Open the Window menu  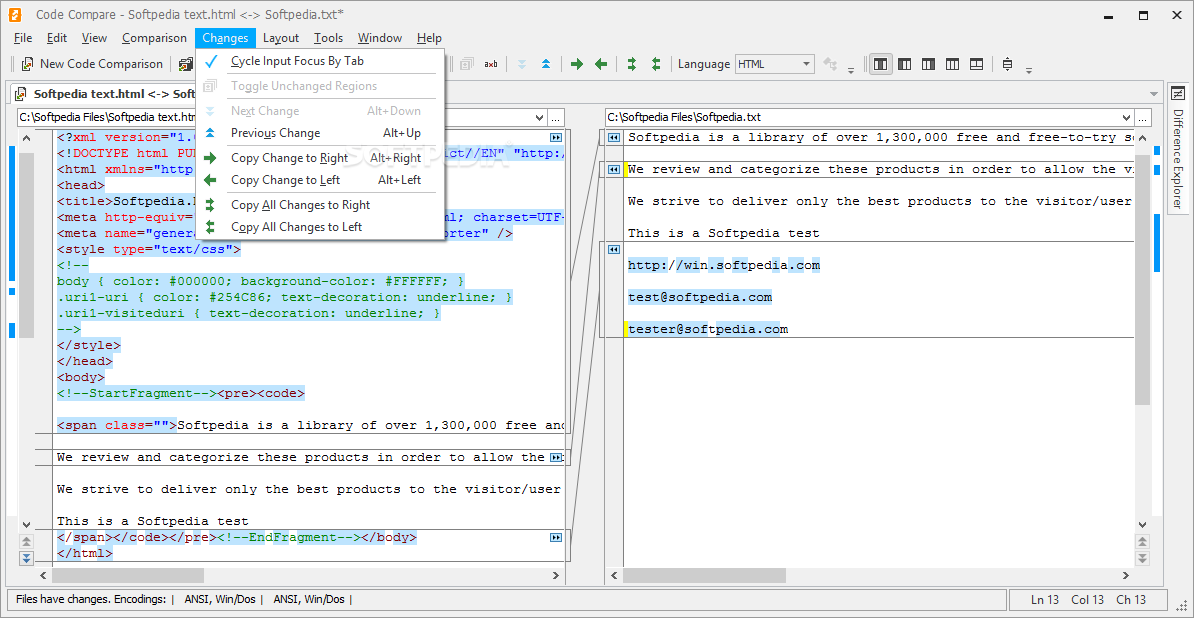(380, 38)
